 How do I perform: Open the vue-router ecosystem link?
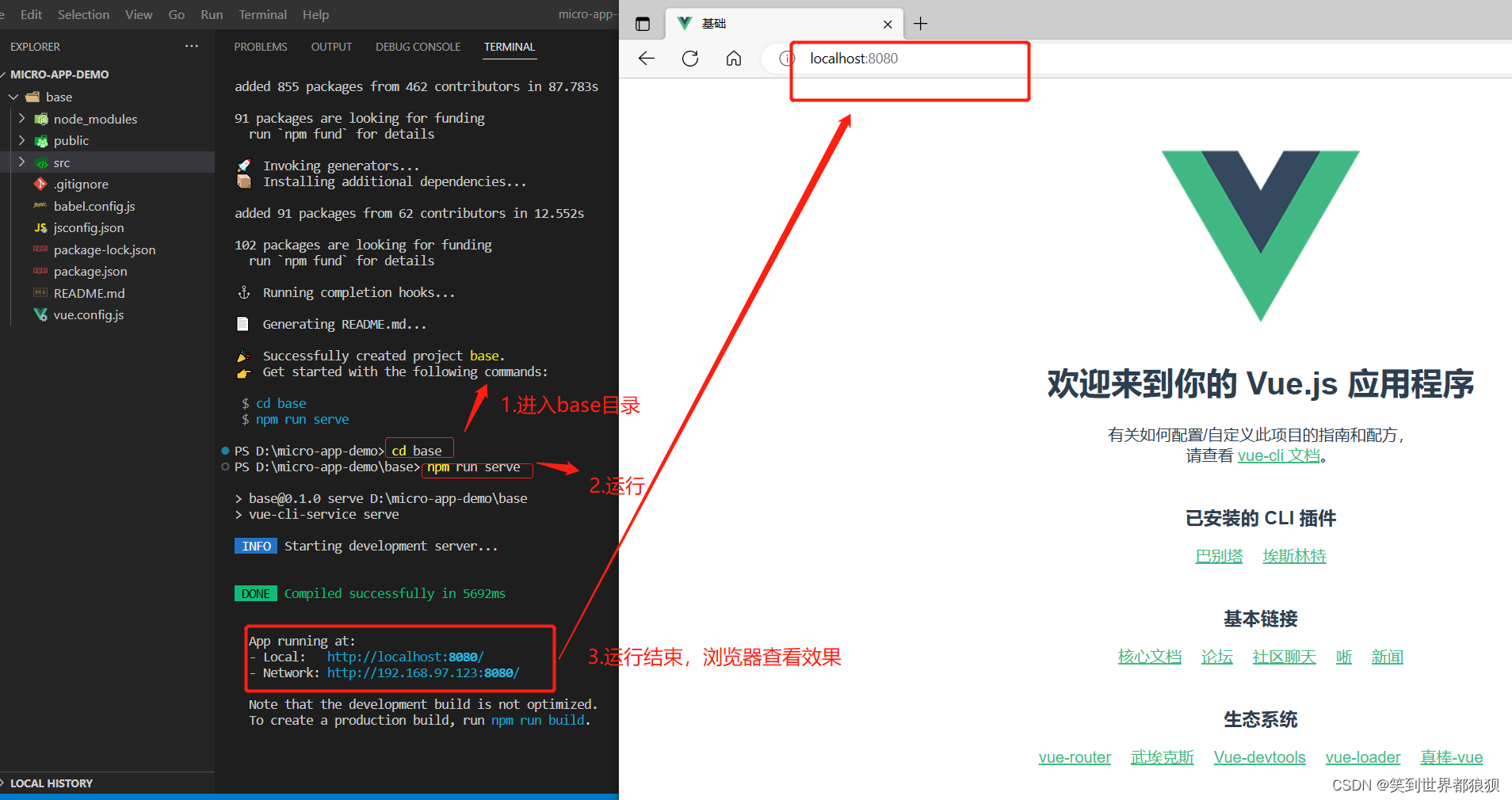(1075, 757)
